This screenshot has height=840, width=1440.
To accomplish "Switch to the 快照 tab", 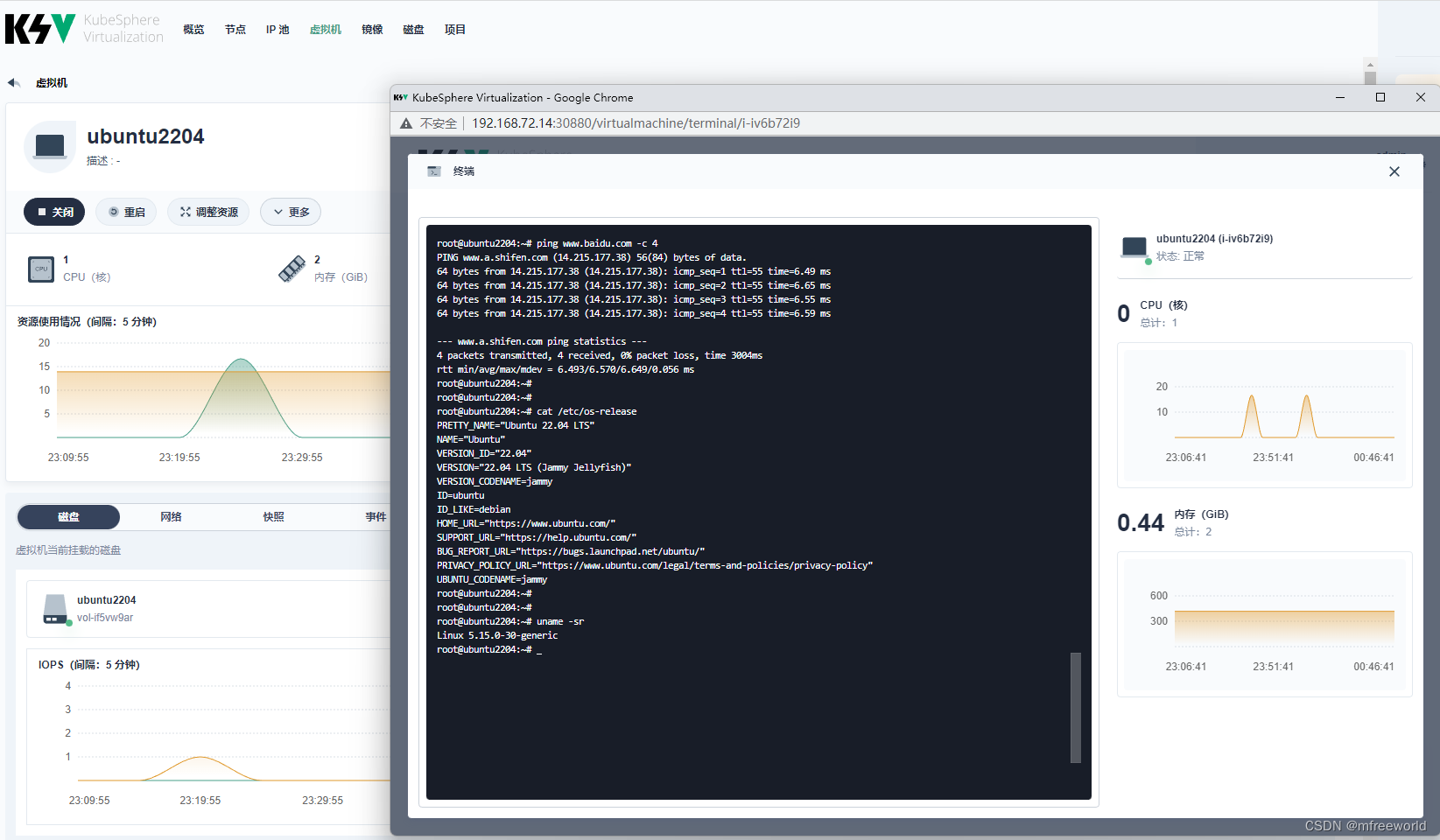I will [x=273, y=517].
